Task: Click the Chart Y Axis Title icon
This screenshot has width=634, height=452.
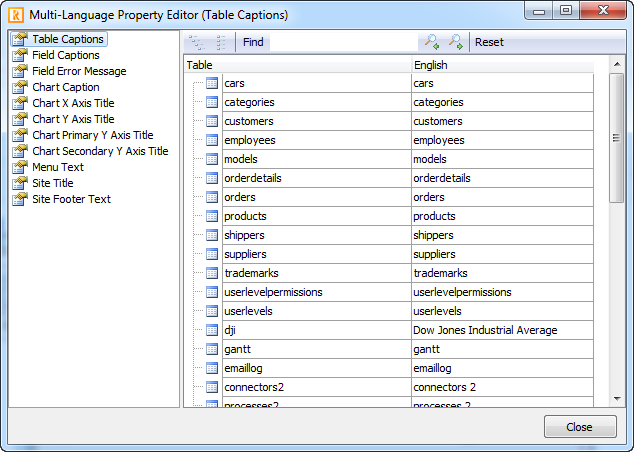Action: coord(20,119)
